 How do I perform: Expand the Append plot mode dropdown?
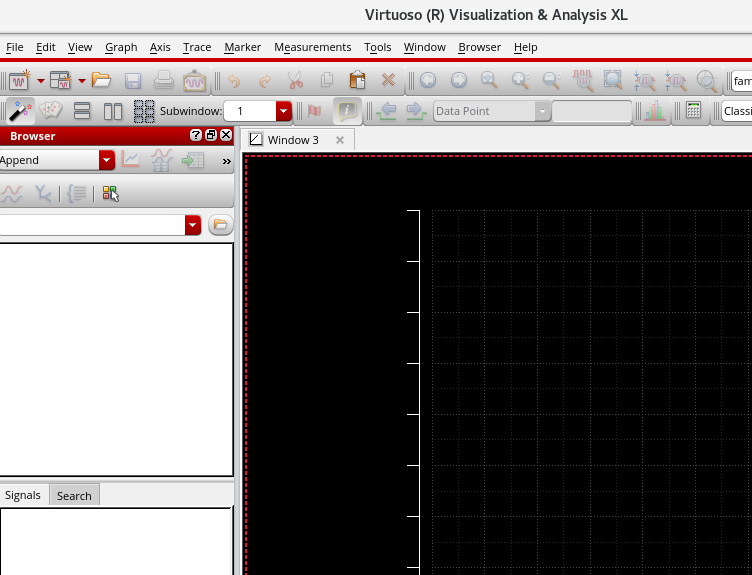coord(106,160)
